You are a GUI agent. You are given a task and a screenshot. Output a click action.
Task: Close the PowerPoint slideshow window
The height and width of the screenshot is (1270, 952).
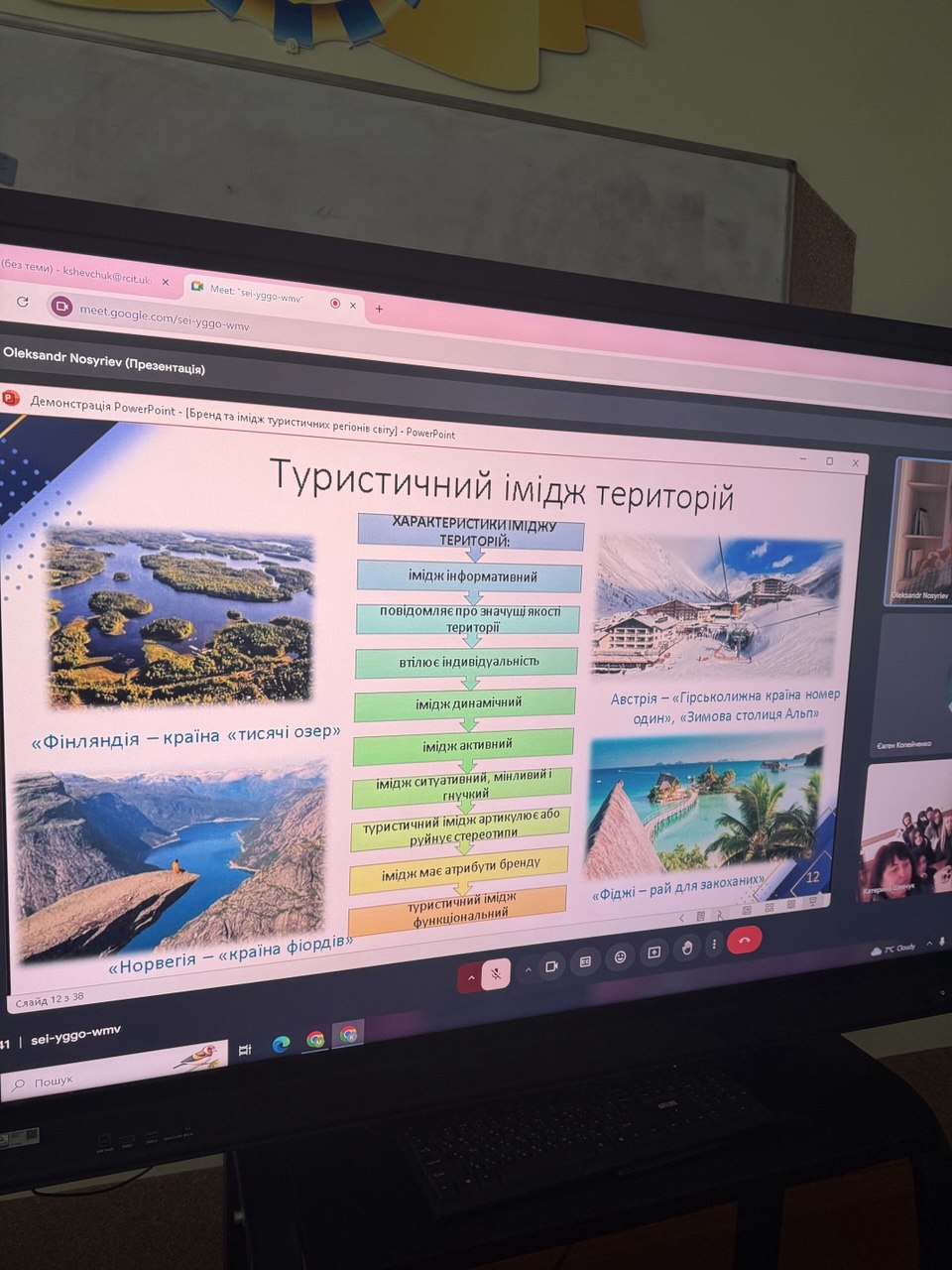click(x=855, y=462)
